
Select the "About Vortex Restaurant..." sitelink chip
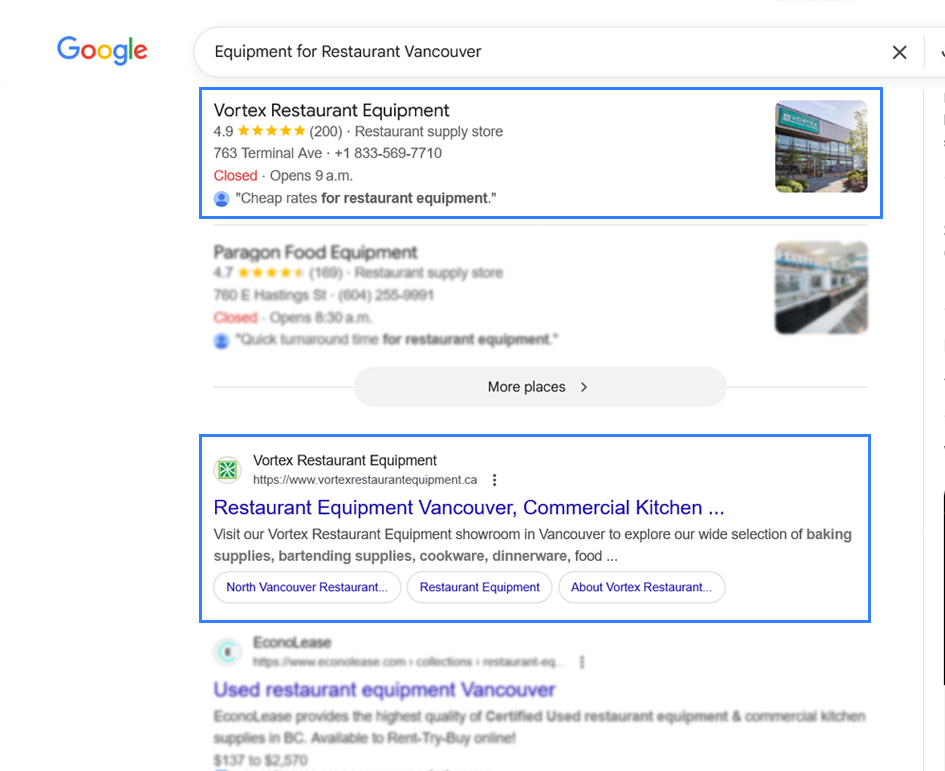(641, 587)
